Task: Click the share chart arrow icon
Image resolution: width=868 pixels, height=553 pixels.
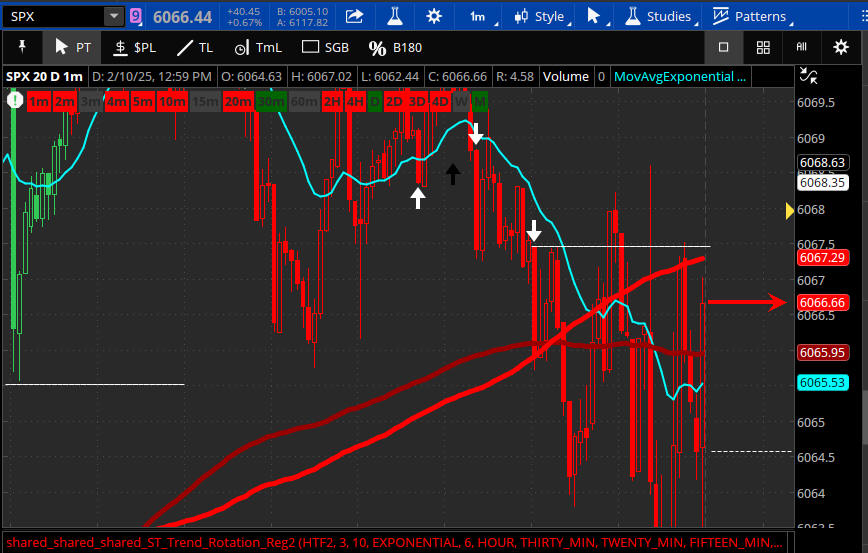Action: (354, 16)
